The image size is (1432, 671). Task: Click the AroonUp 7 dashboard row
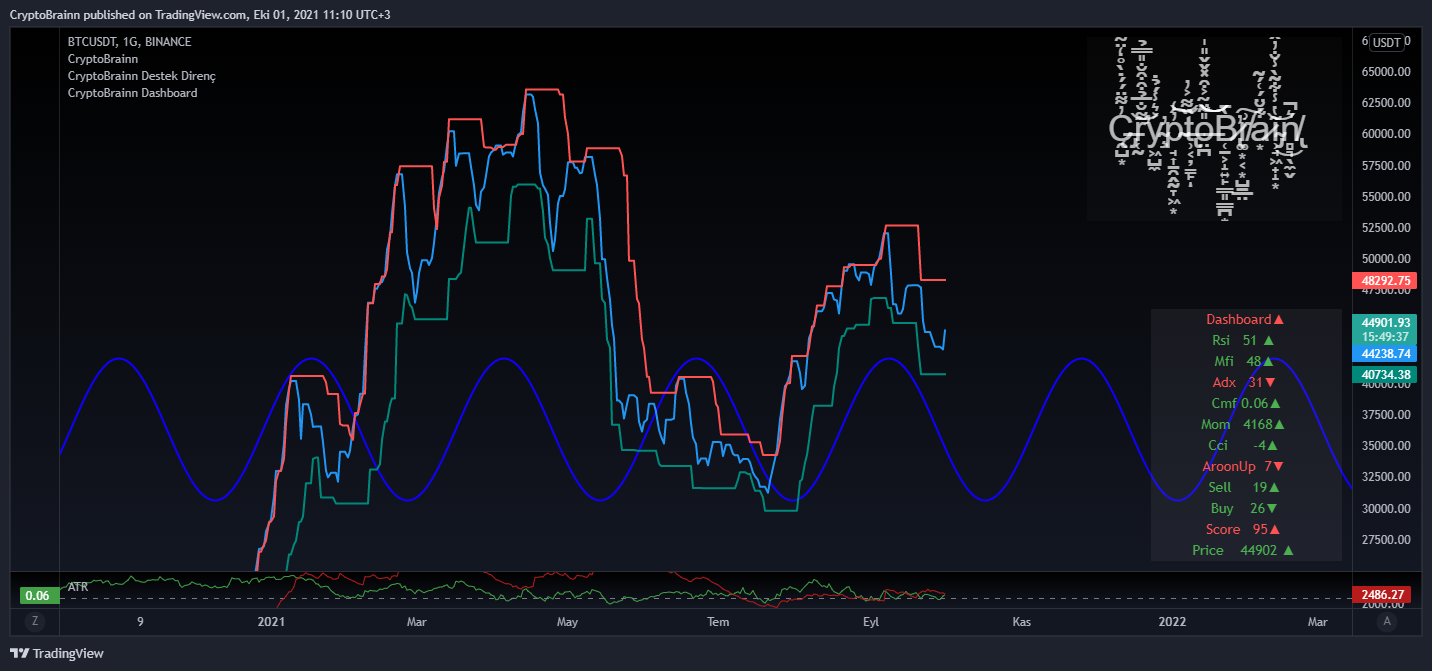1245,467
